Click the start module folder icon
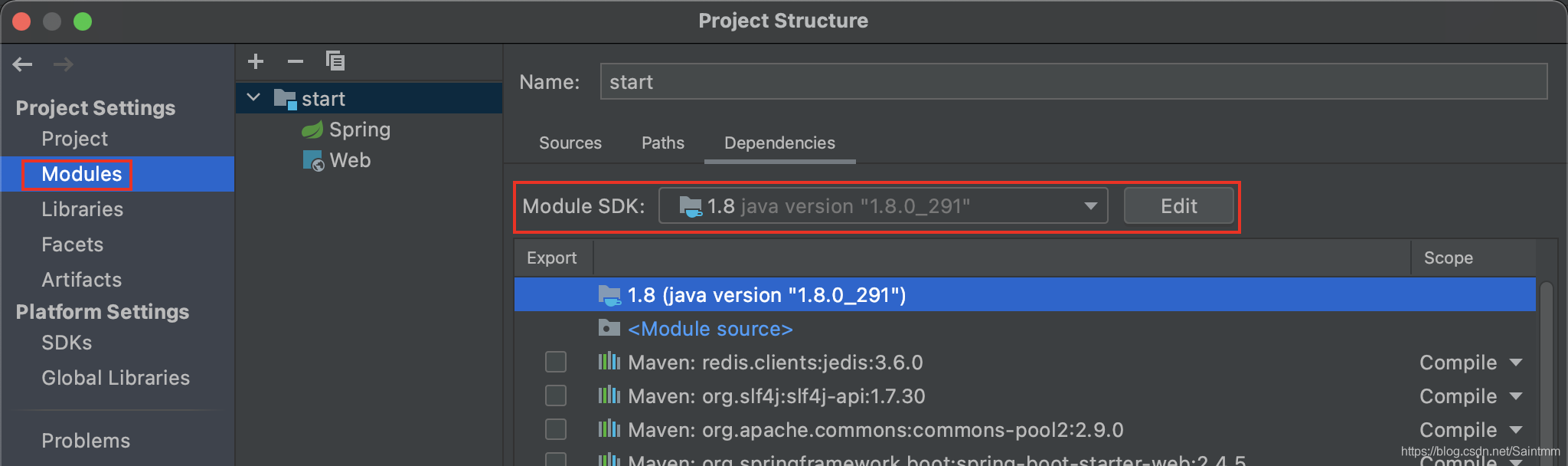 285,99
